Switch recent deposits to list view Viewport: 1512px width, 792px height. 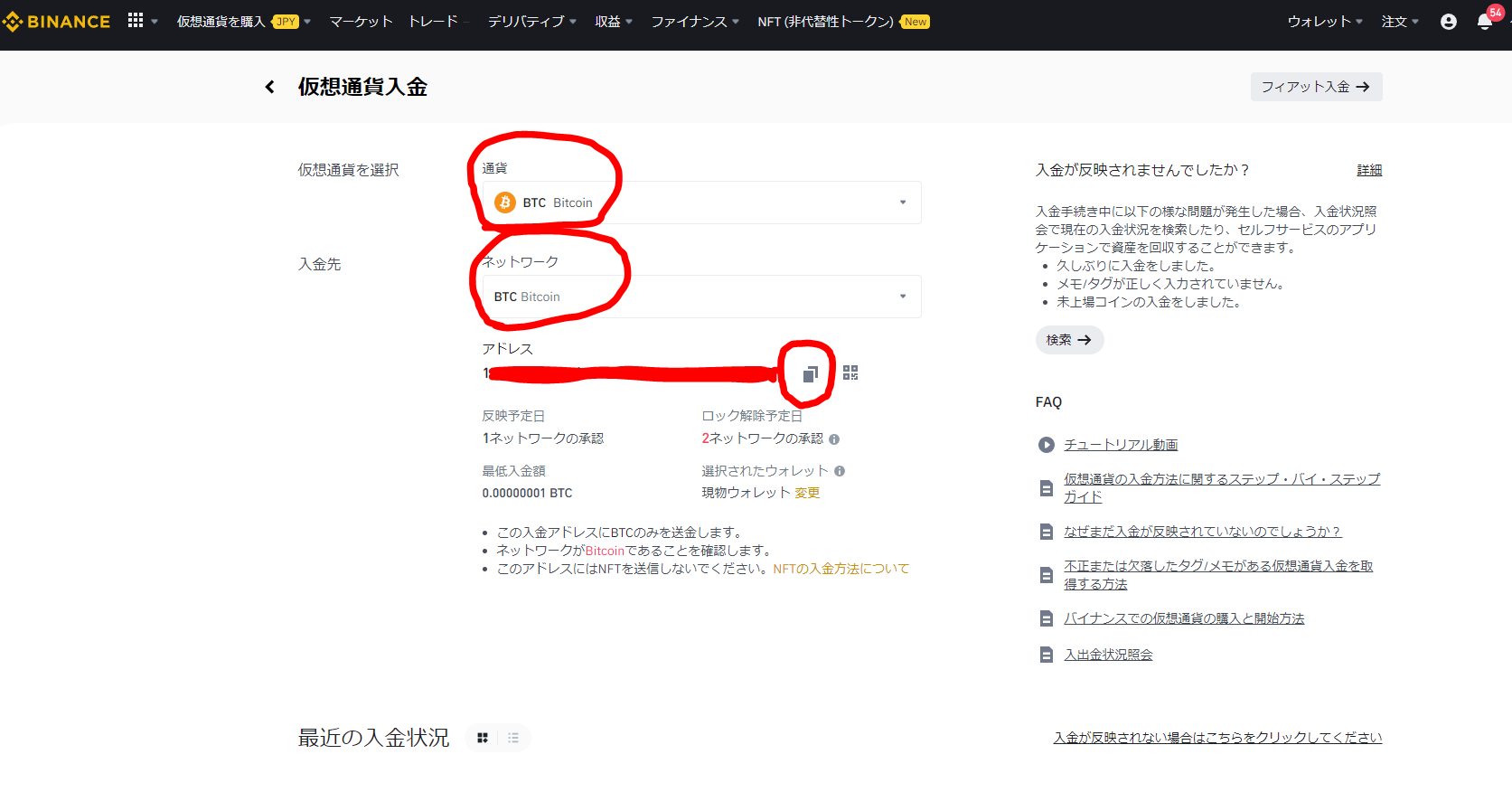click(x=513, y=739)
